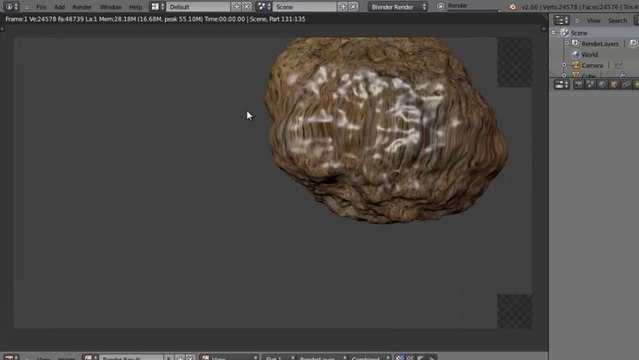Expand the Scene tree item
The image size is (639, 360).
554,33
